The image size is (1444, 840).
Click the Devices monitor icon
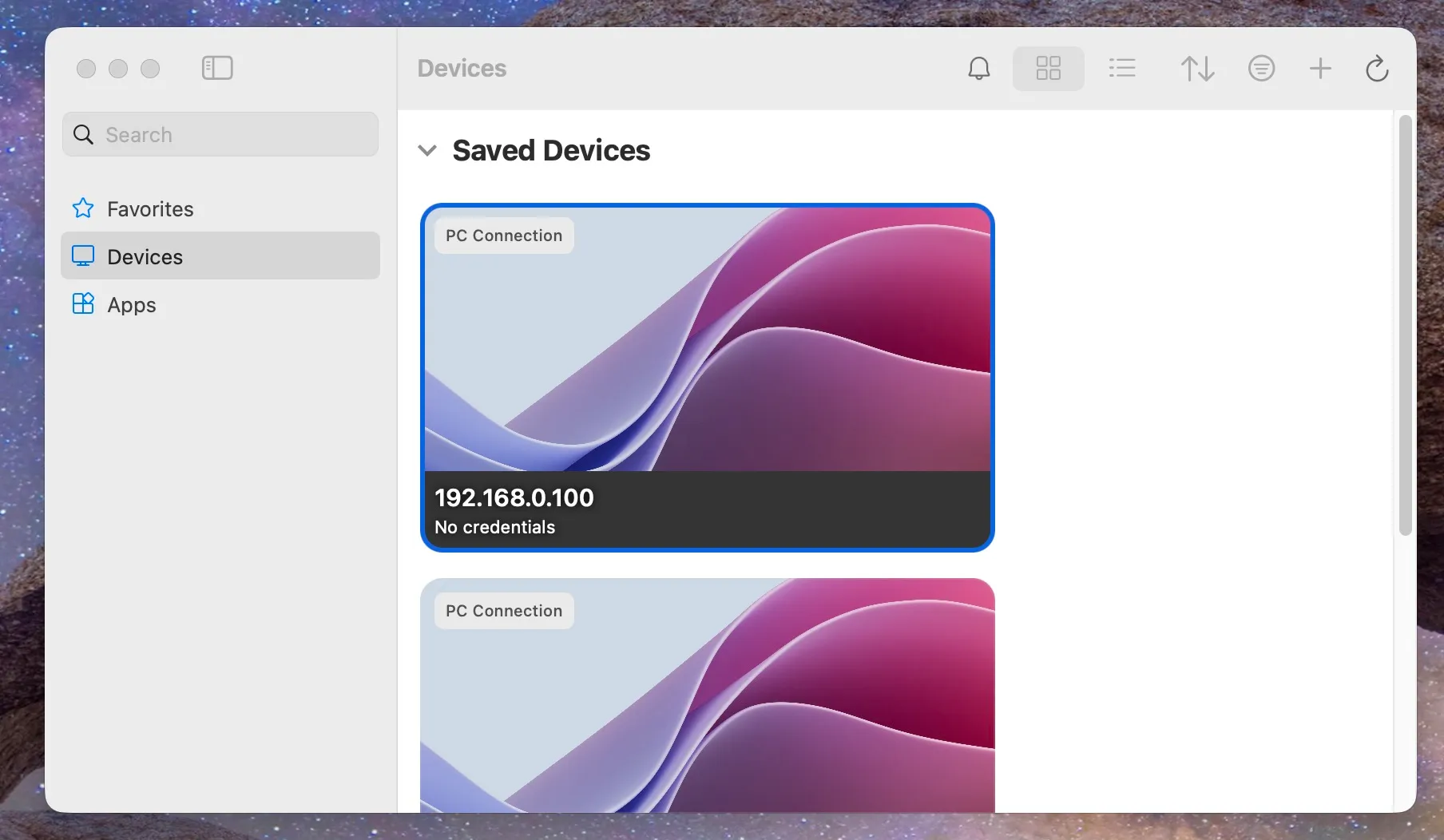point(83,256)
